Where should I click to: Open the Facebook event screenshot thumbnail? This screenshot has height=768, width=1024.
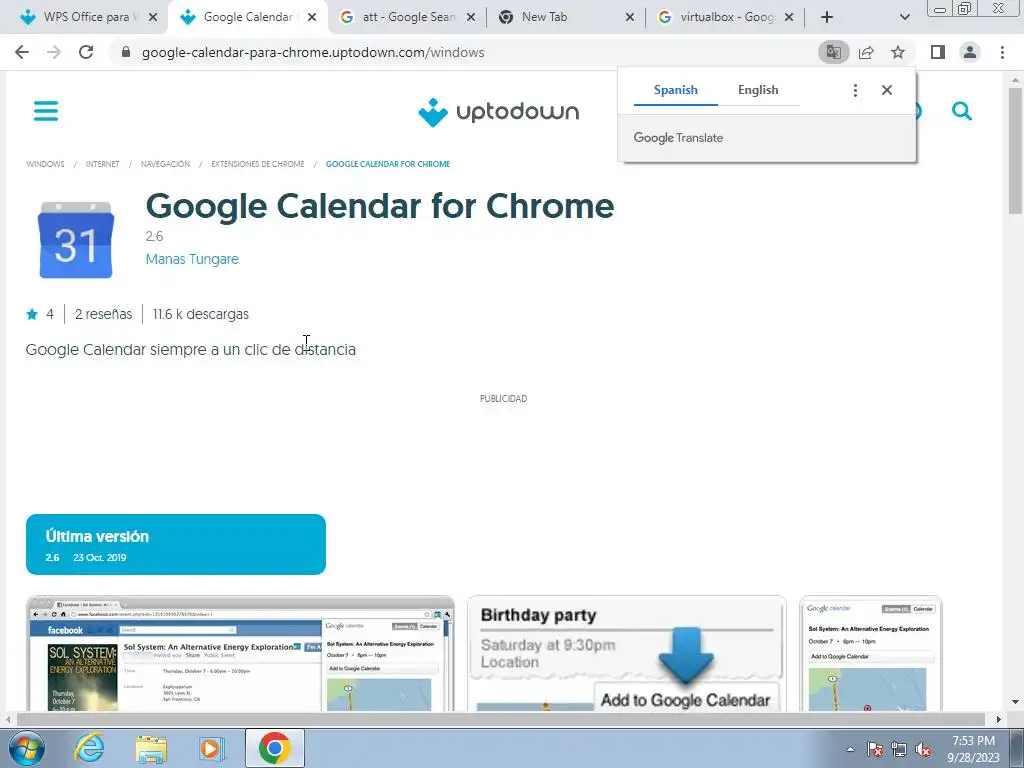click(x=240, y=653)
